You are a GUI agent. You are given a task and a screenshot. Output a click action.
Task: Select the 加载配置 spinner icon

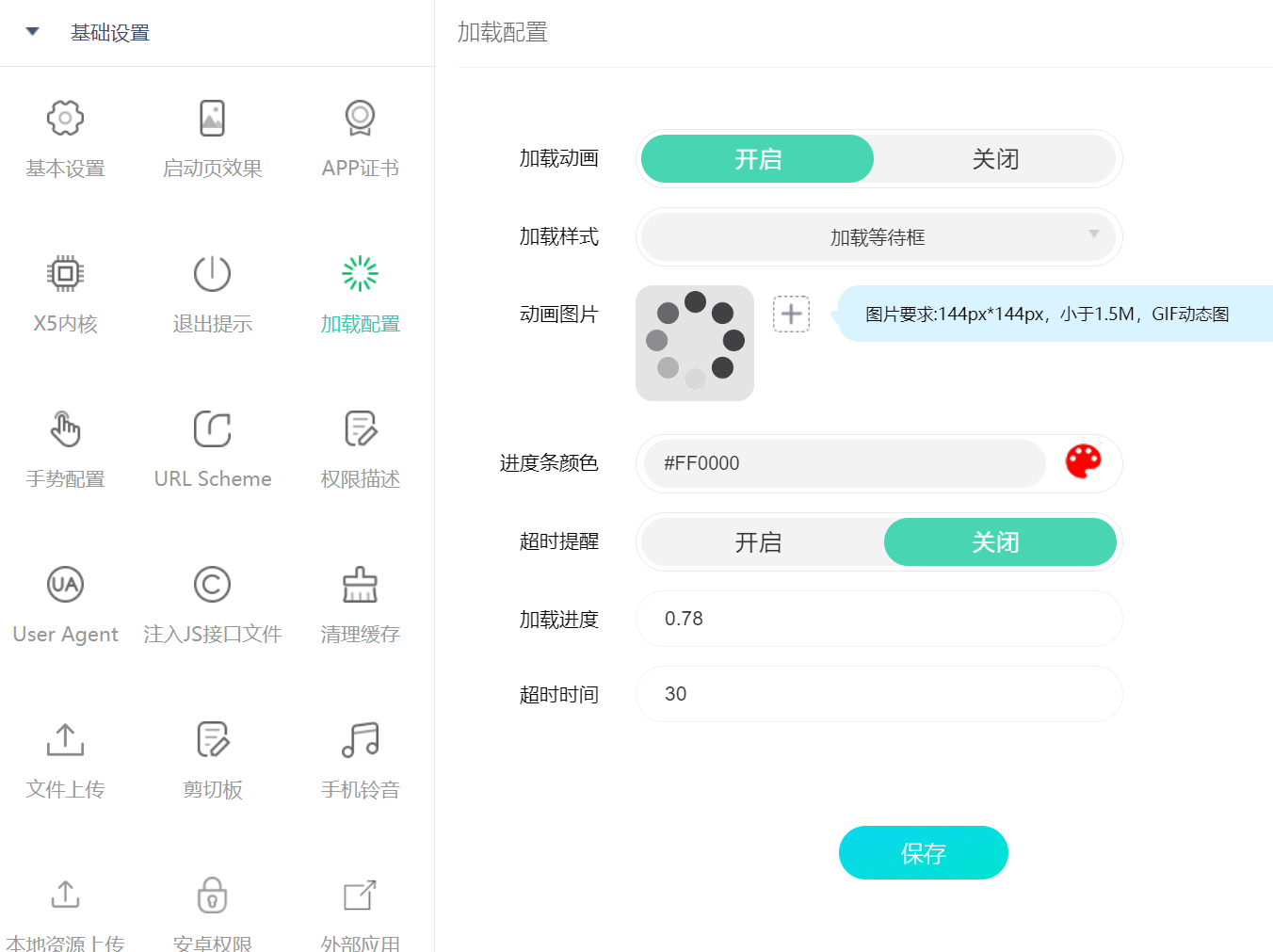360,273
